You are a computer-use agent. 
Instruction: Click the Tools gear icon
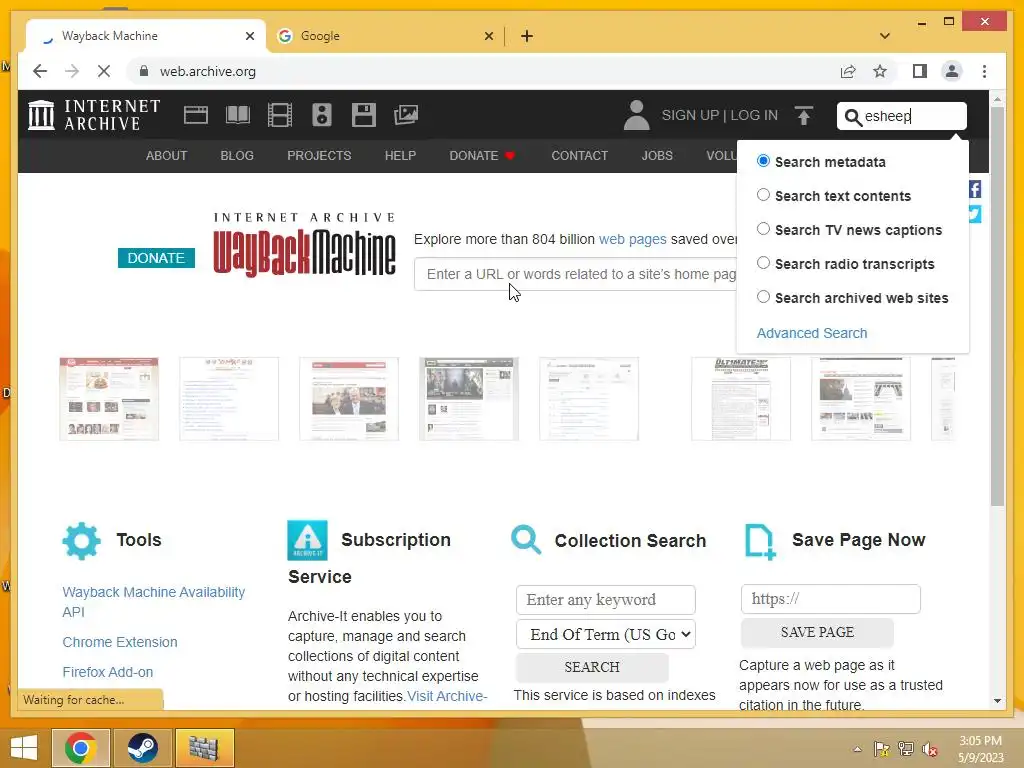point(82,541)
